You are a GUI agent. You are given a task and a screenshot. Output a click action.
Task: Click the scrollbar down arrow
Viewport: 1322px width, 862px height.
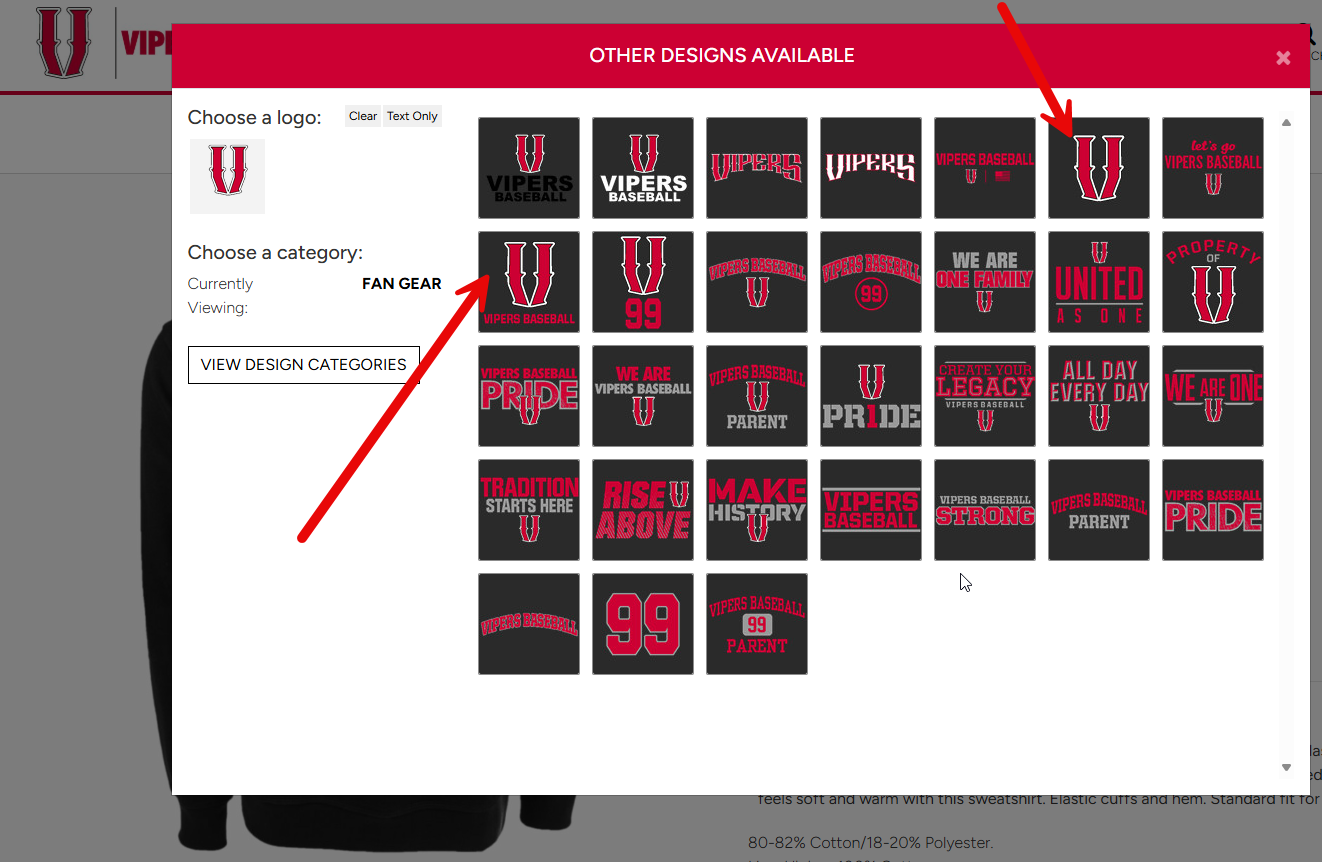(x=1287, y=767)
